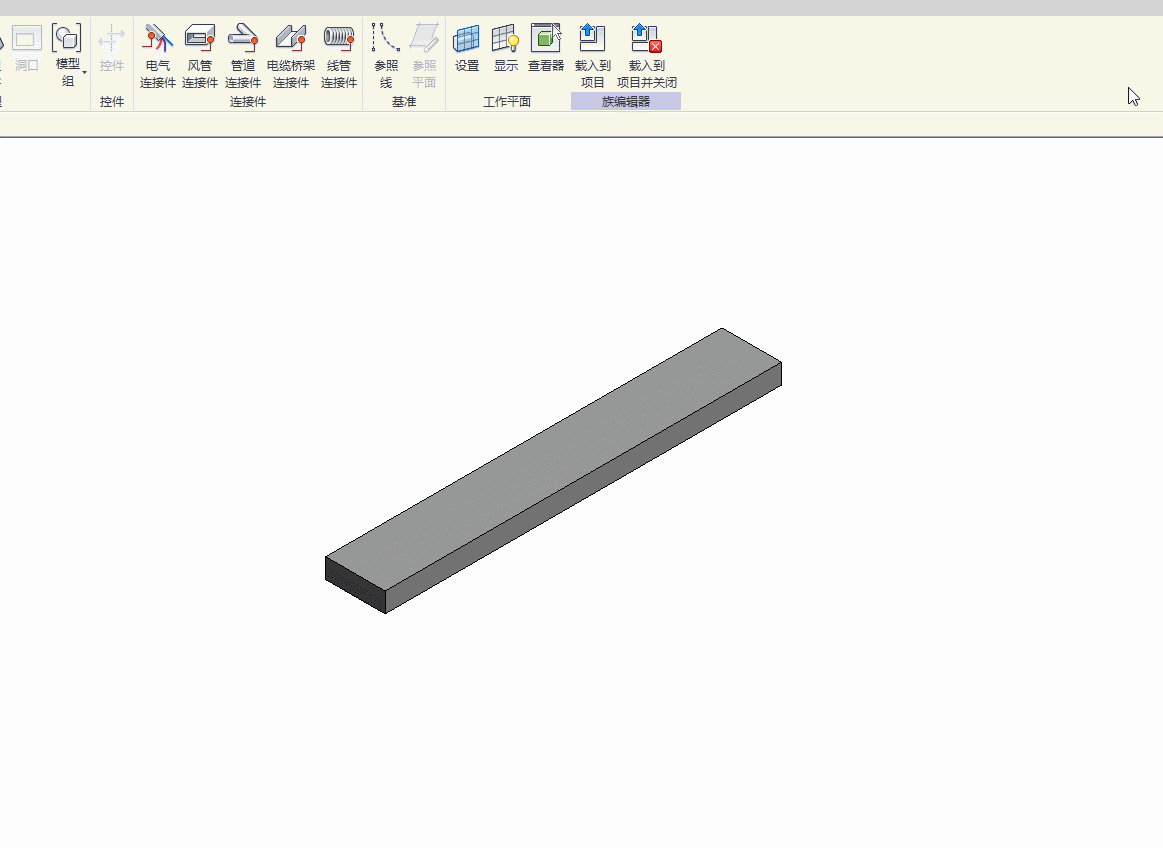Click the 控件 control tool icon
1163x848 pixels.
pos(112,39)
